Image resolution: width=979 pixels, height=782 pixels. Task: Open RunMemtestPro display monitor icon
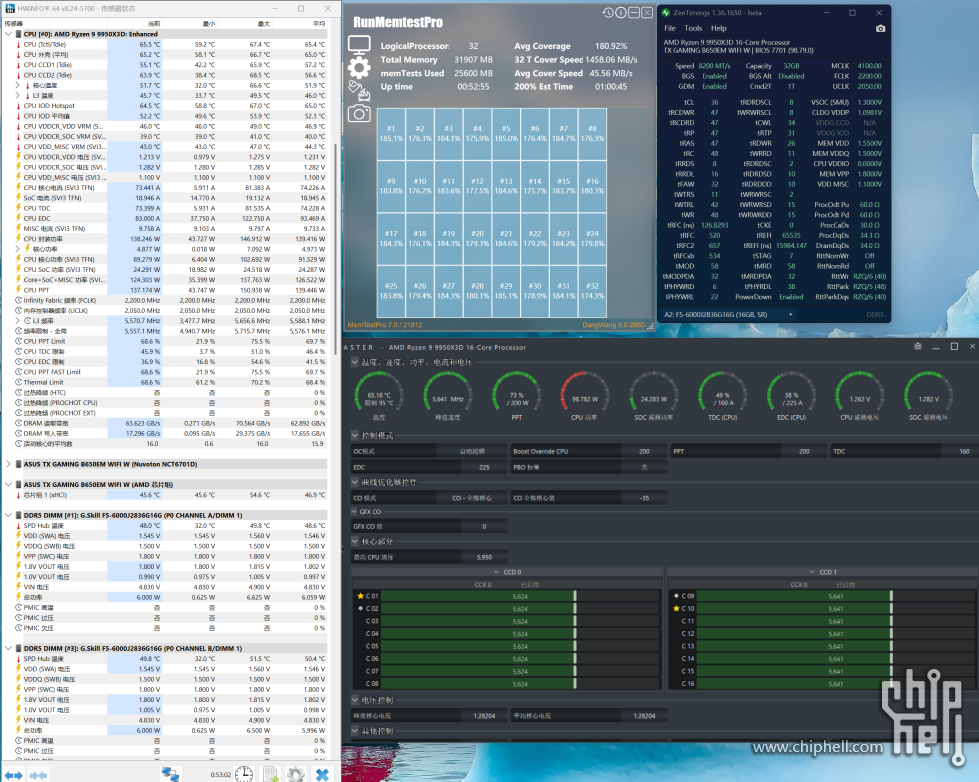tap(359, 45)
